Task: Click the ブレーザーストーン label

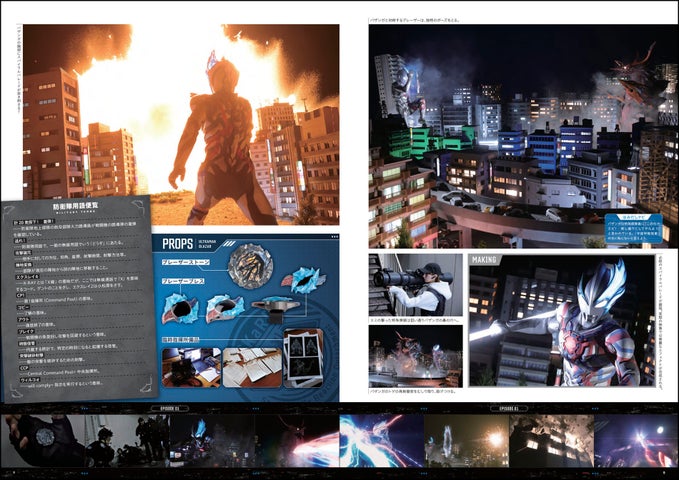Action: point(186,262)
